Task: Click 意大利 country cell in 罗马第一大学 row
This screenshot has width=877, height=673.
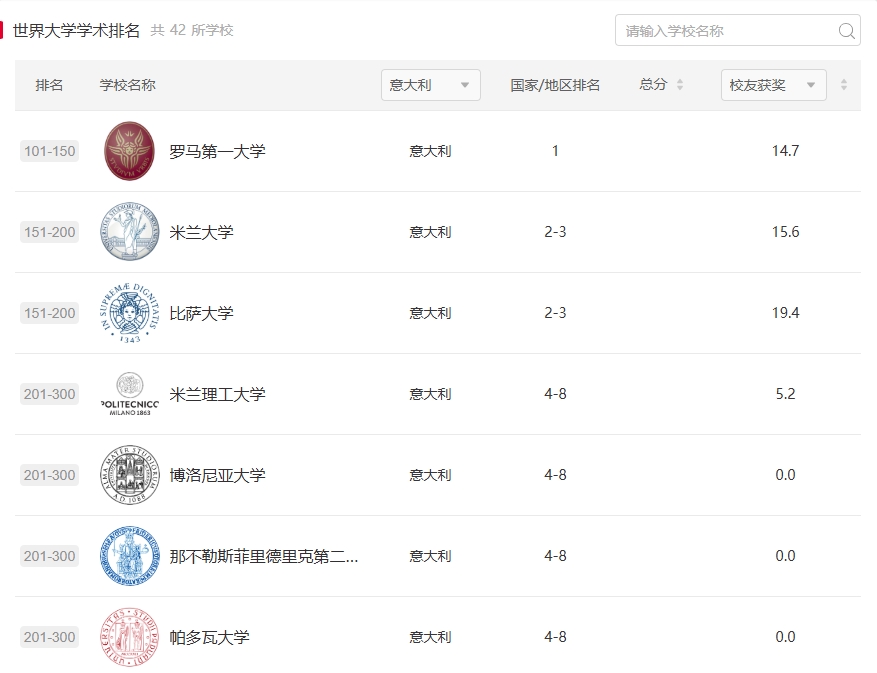Action: click(x=430, y=151)
